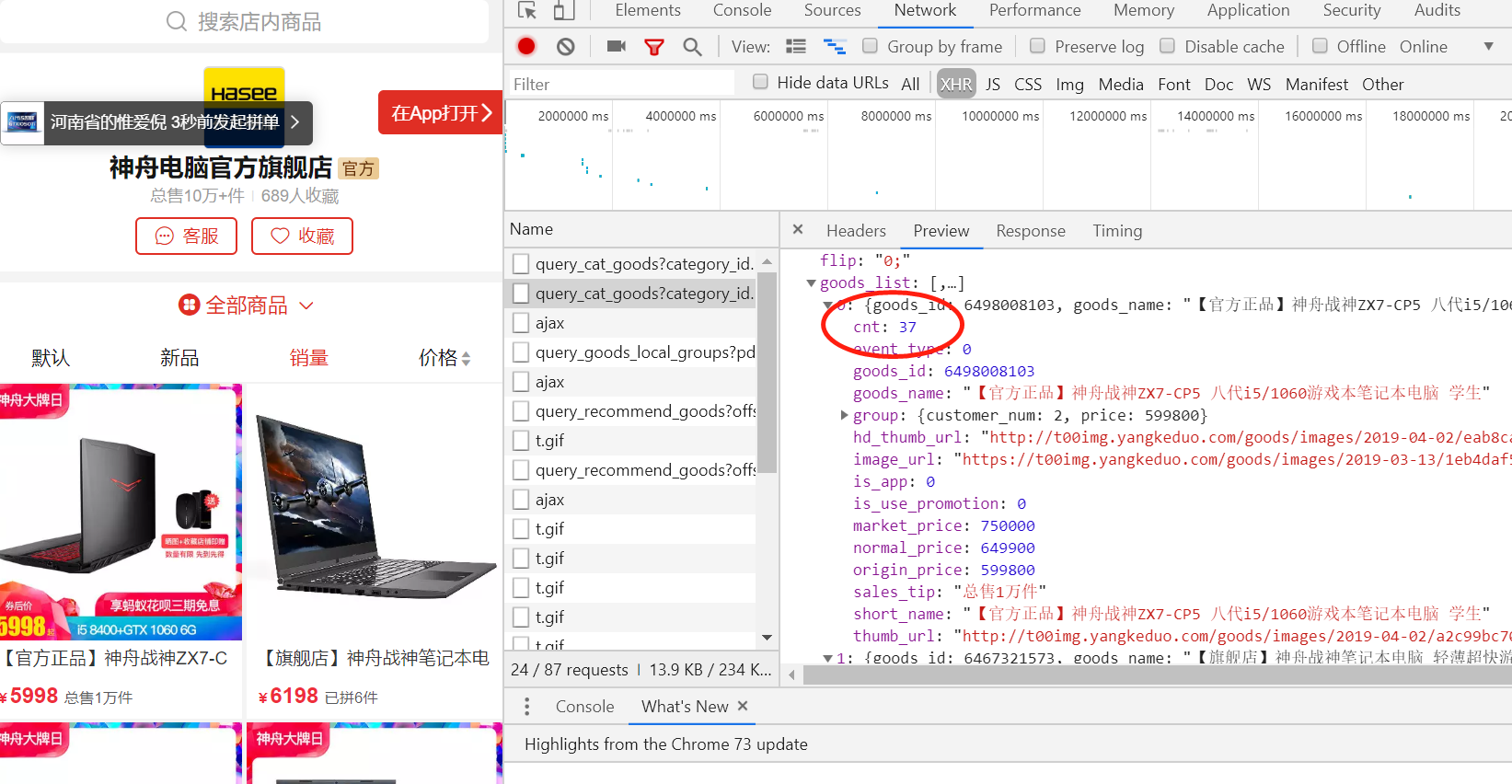Open the Performance tab

(1034, 10)
